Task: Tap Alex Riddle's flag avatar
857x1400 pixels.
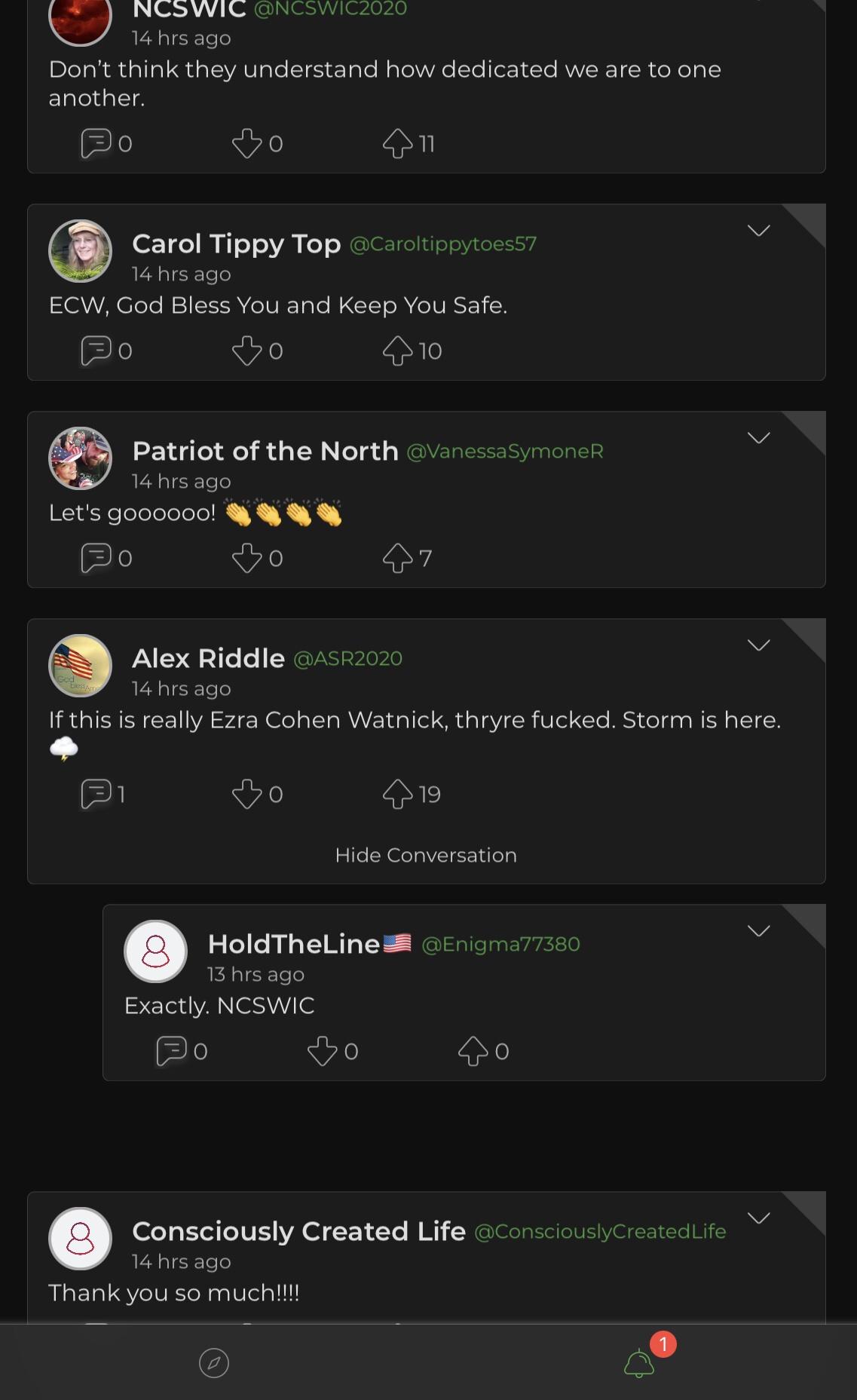Action: click(81, 666)
